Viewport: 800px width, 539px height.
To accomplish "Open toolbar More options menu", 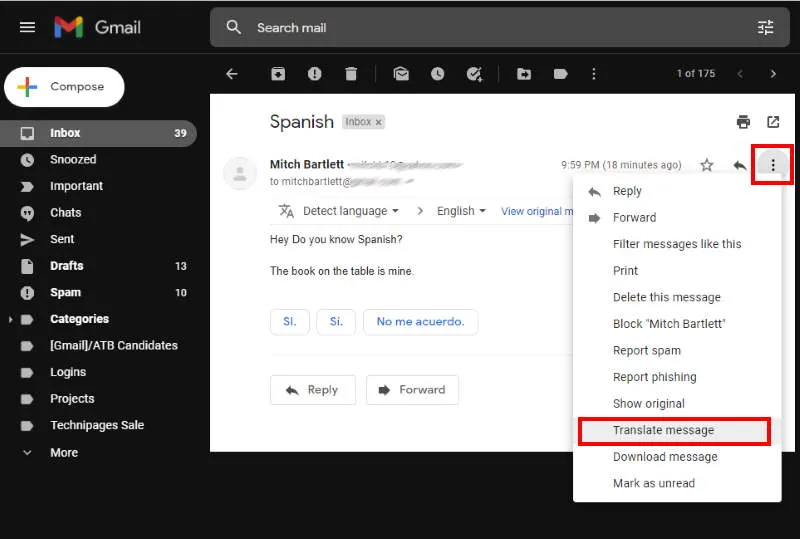I will pyautogui.click(x=593, y=74).
